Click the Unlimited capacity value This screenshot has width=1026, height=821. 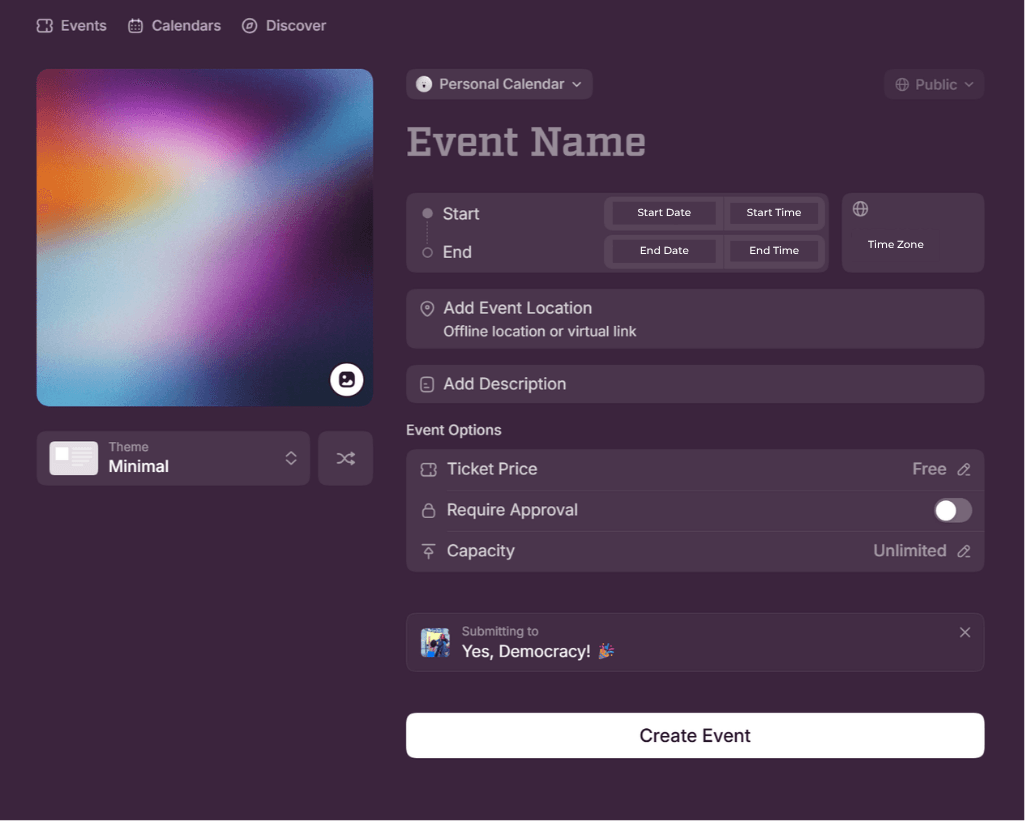(910, 551)
